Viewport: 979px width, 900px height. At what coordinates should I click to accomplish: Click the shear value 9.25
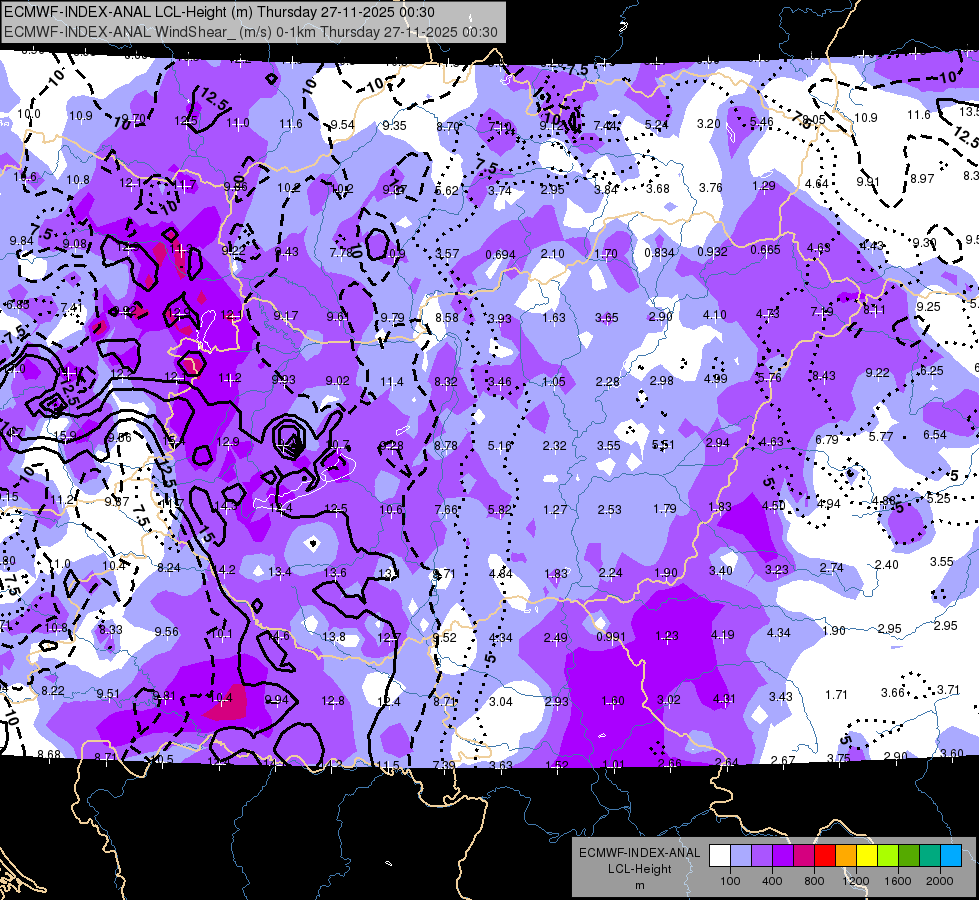click(x=928, y=306)
